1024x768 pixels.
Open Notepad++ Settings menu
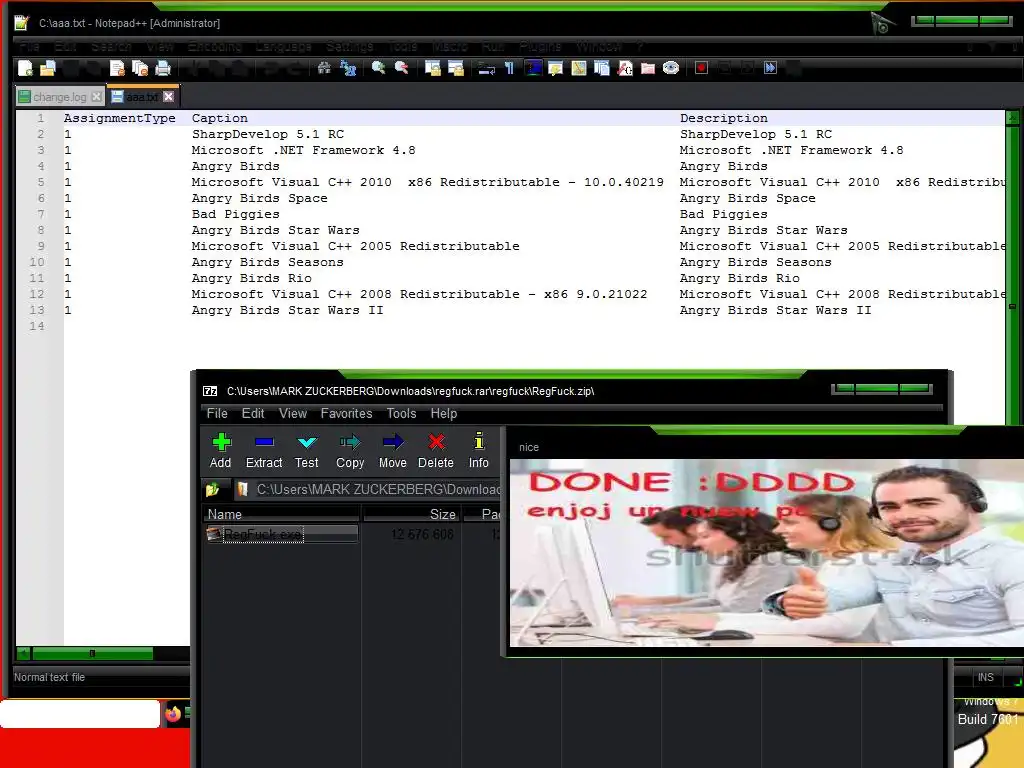tap(349, 46)
